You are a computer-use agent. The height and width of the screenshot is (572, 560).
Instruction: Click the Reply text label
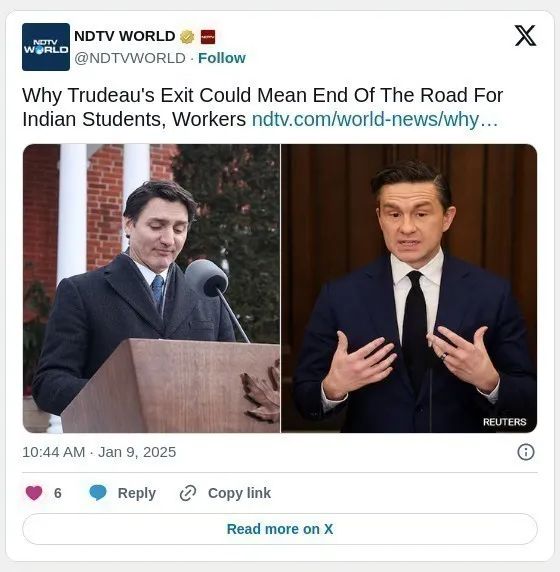coord(137,493)
